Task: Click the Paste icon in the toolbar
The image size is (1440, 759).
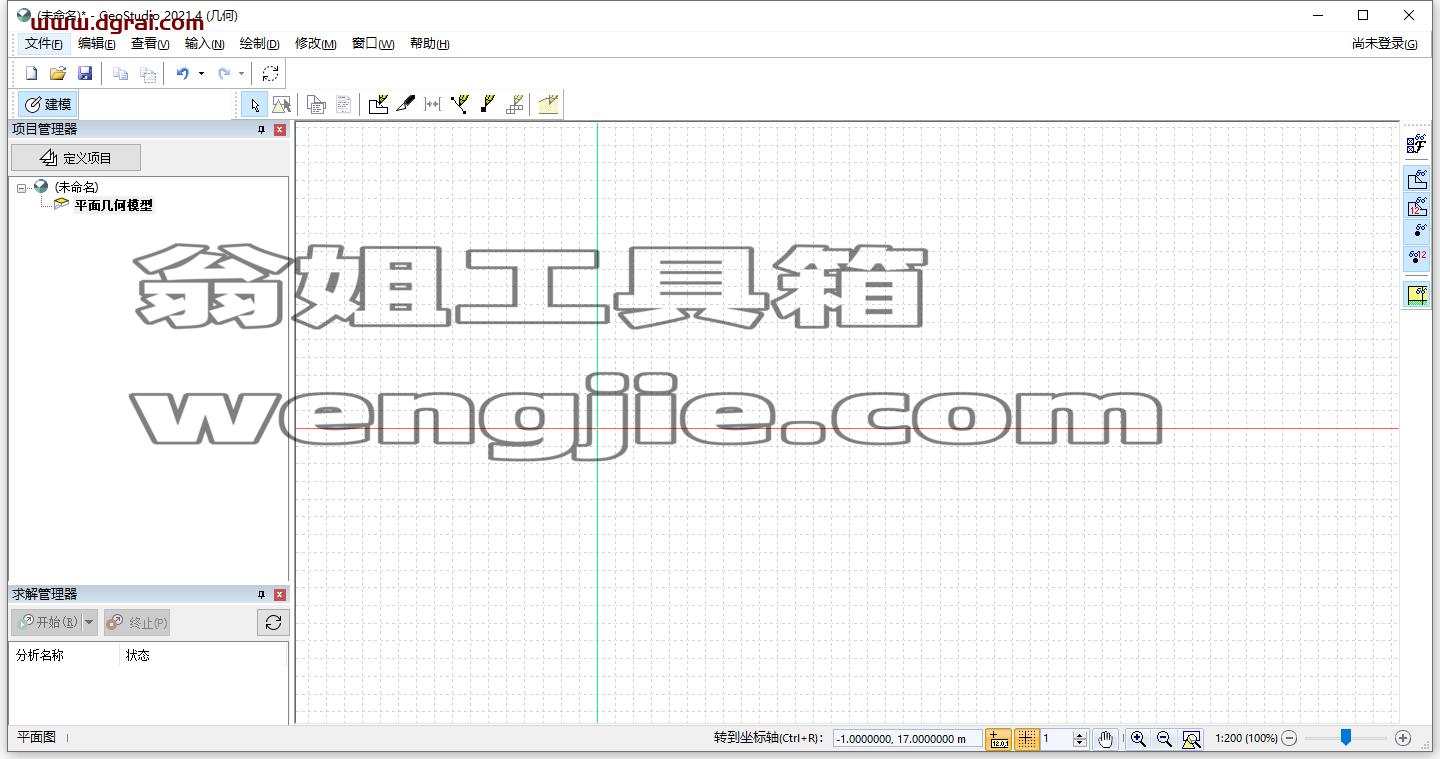Action: 148,73
